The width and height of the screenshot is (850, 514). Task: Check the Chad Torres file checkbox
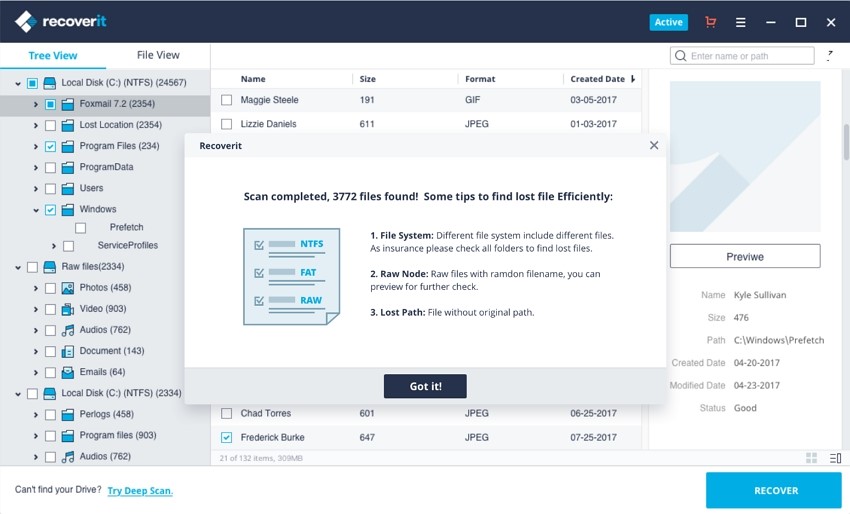coord(227,414)
